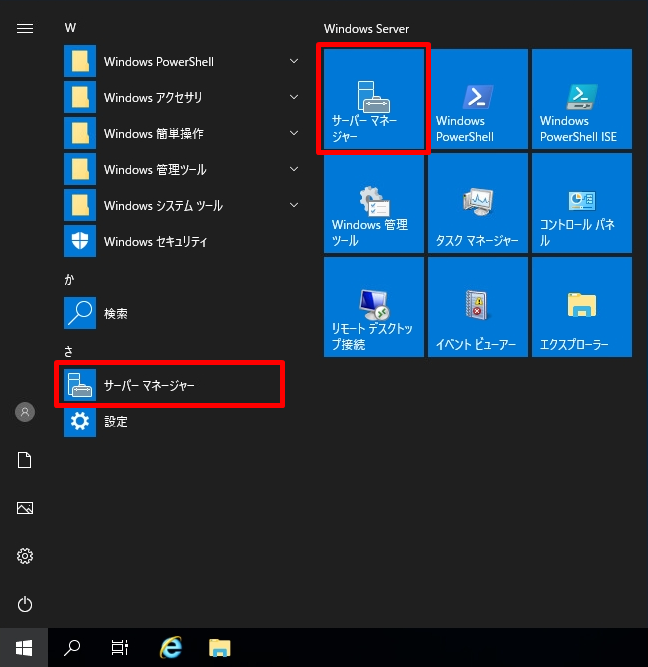The width and height of the screenshot is (648, 667).
Task: Open the サーバー マネージャー tile
Action: tap(374, 99)
